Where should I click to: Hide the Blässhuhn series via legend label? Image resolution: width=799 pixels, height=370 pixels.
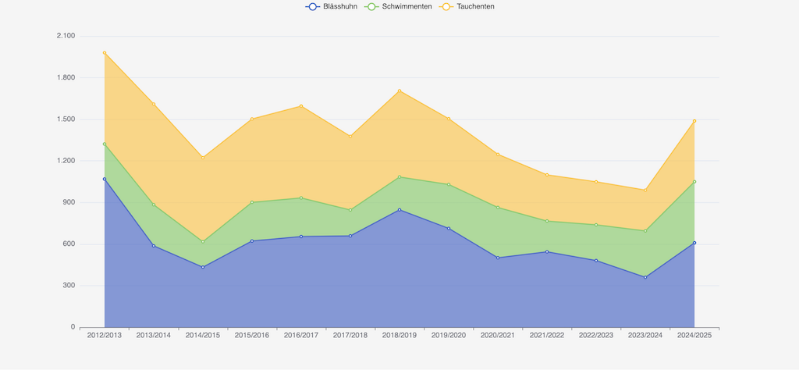(x=340, y=7)
